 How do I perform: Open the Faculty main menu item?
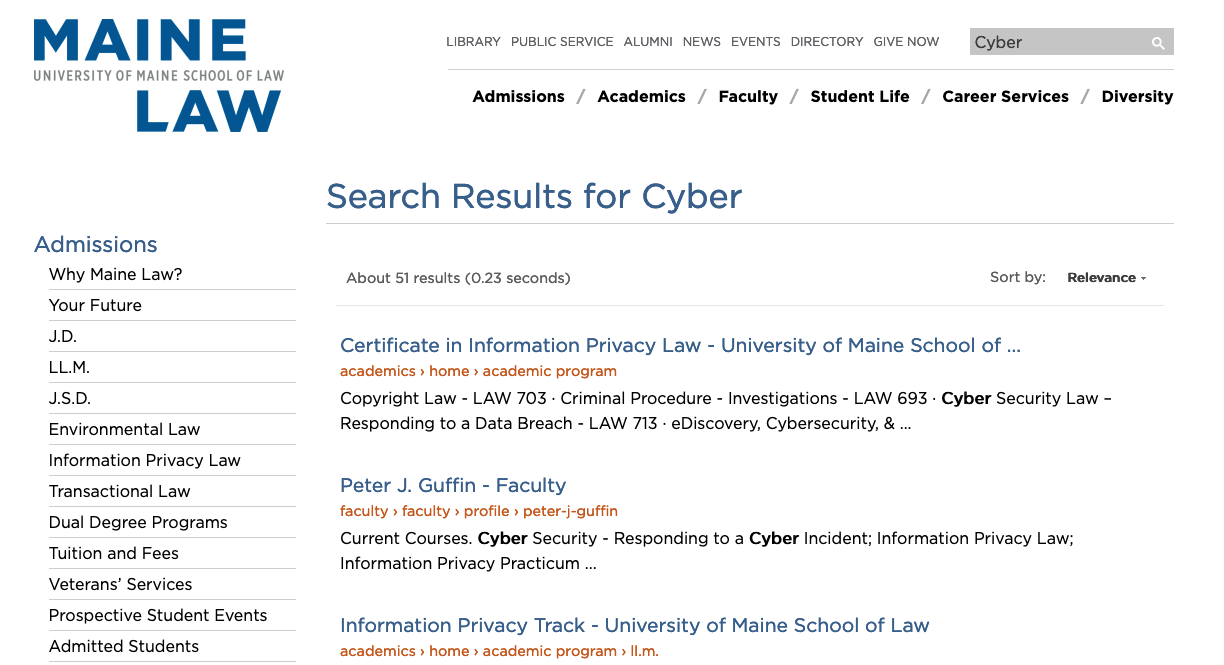click(748, 96)
